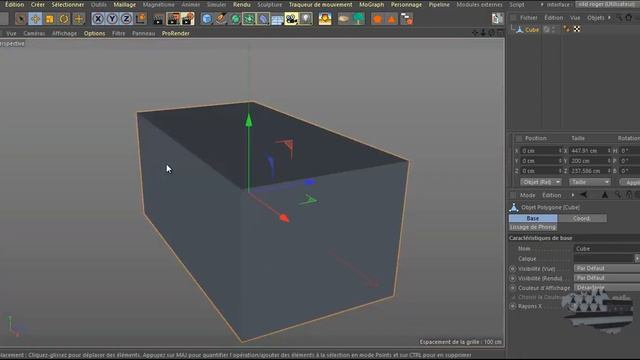
Task: Add a cube primitive object
Action: 207,19
